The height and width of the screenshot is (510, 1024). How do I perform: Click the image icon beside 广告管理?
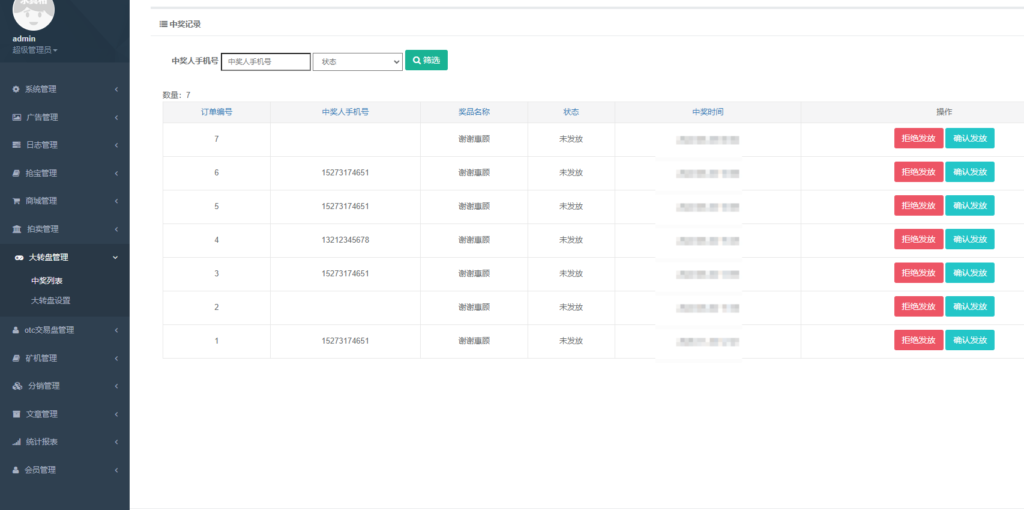(16, 117)
